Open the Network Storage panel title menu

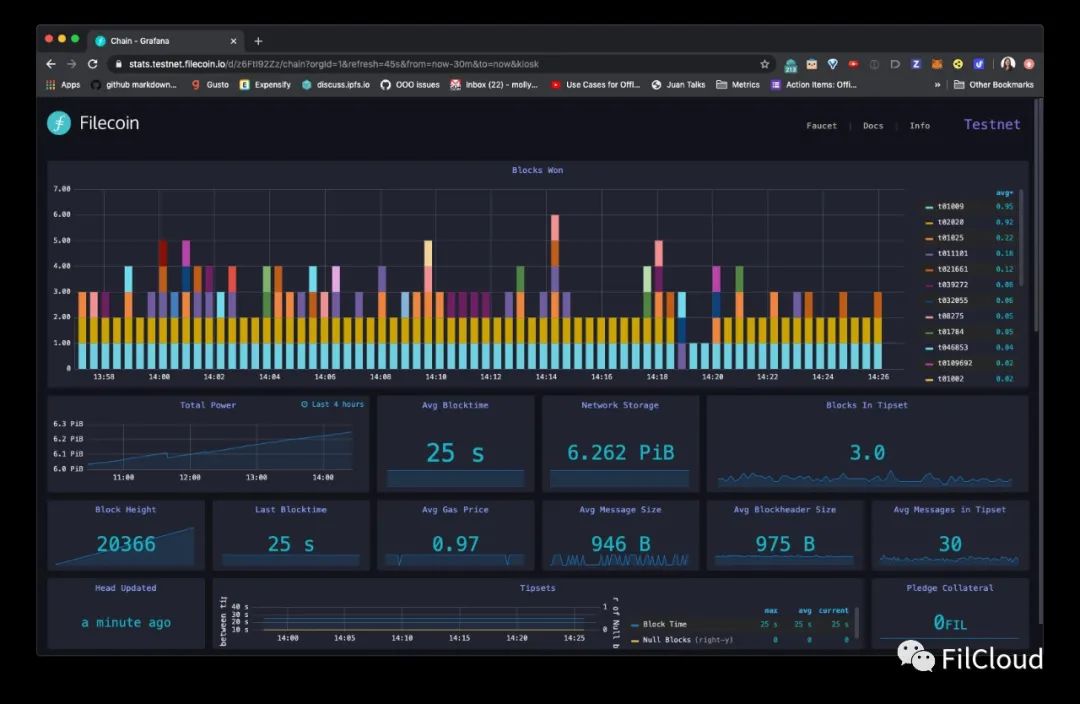[x=620, y=405]
